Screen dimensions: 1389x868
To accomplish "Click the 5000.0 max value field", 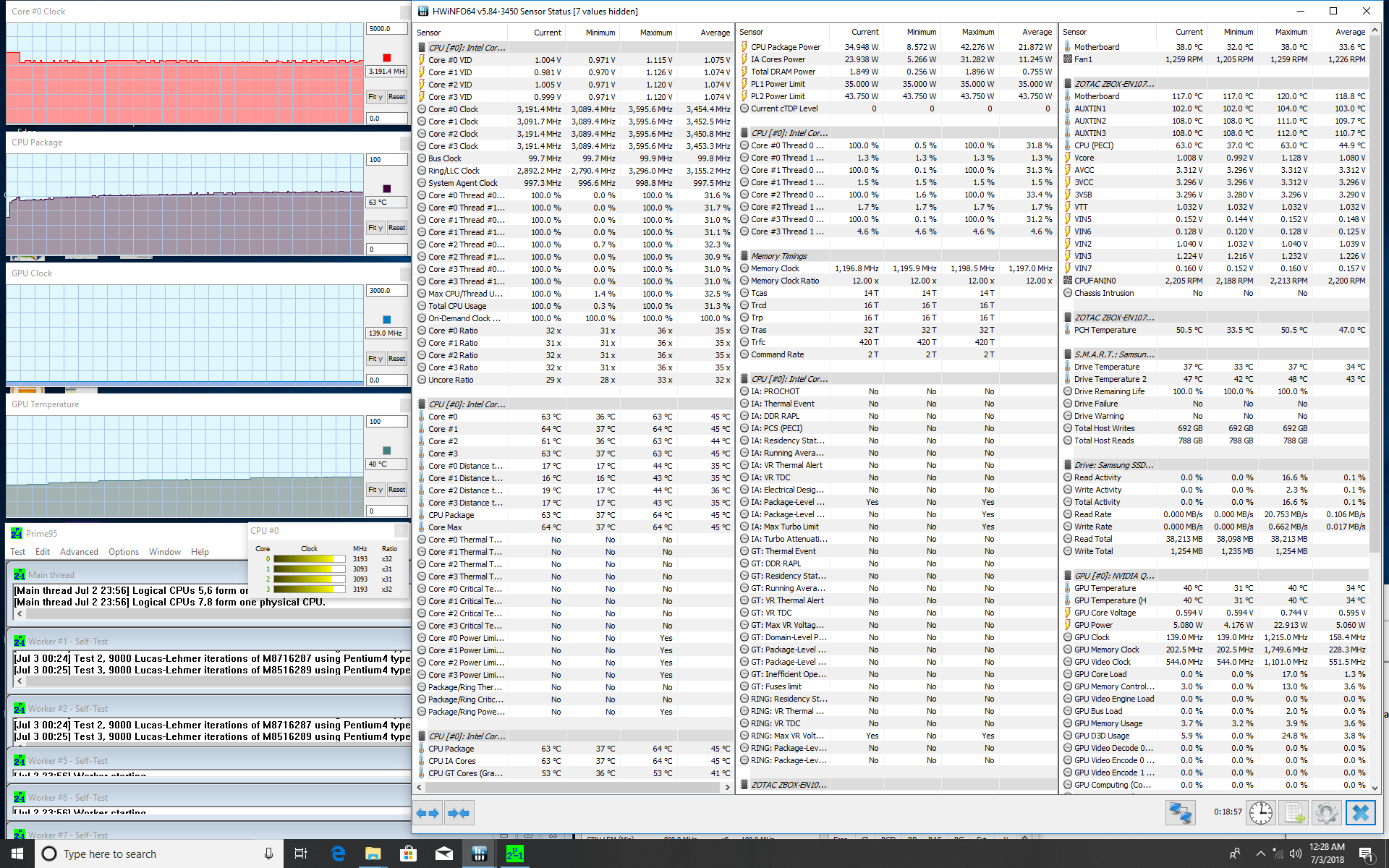I will tap(386, 29).
